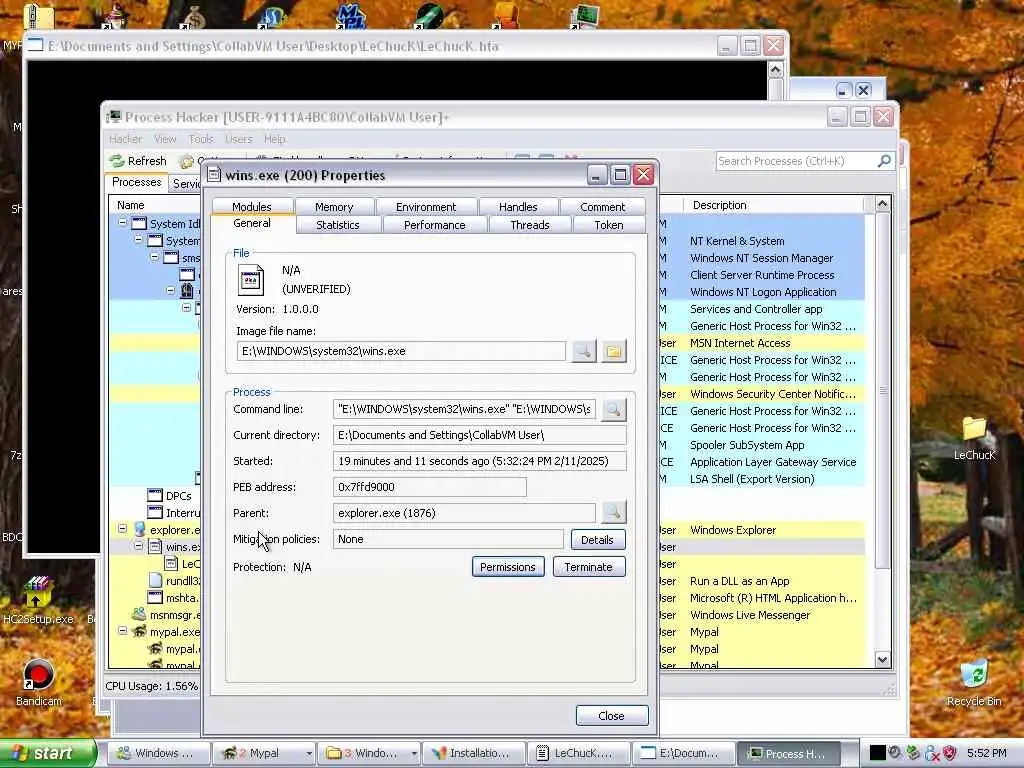
Task: Open the LeChucK folder on desktop
Action: [x=974, y=429]
